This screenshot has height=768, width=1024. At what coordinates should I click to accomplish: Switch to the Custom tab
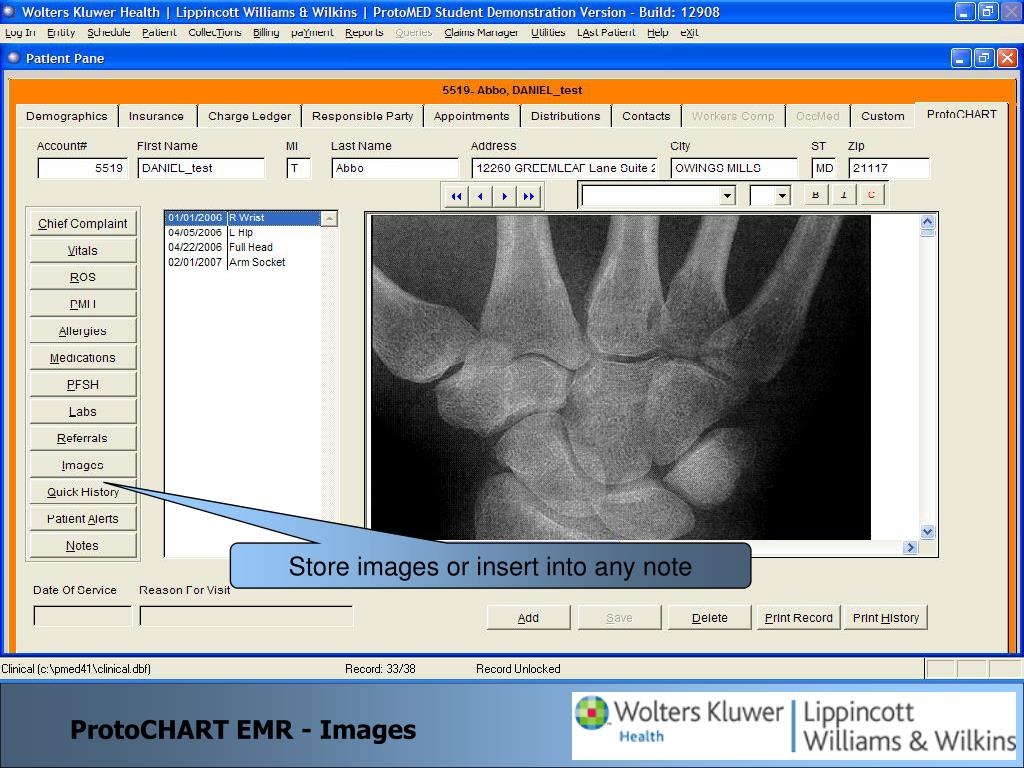click(883, 116)
